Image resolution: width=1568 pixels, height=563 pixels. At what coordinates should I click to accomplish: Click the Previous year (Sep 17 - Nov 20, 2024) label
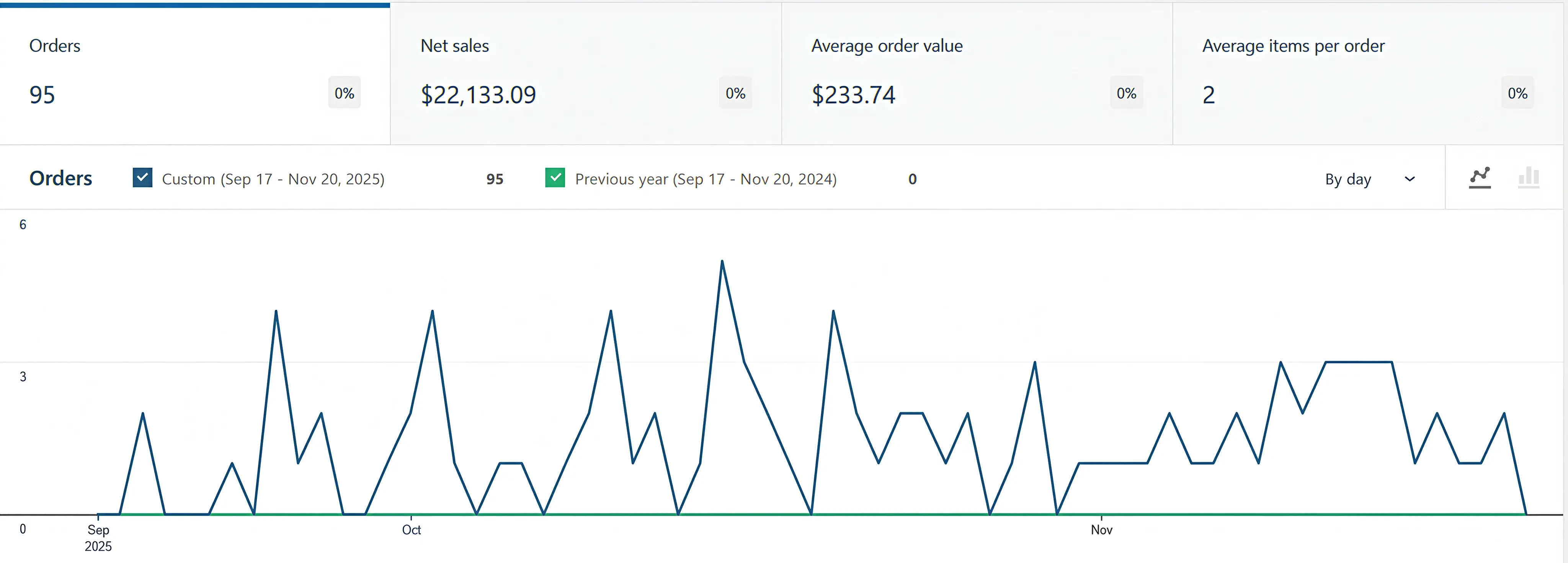point(706,179)
